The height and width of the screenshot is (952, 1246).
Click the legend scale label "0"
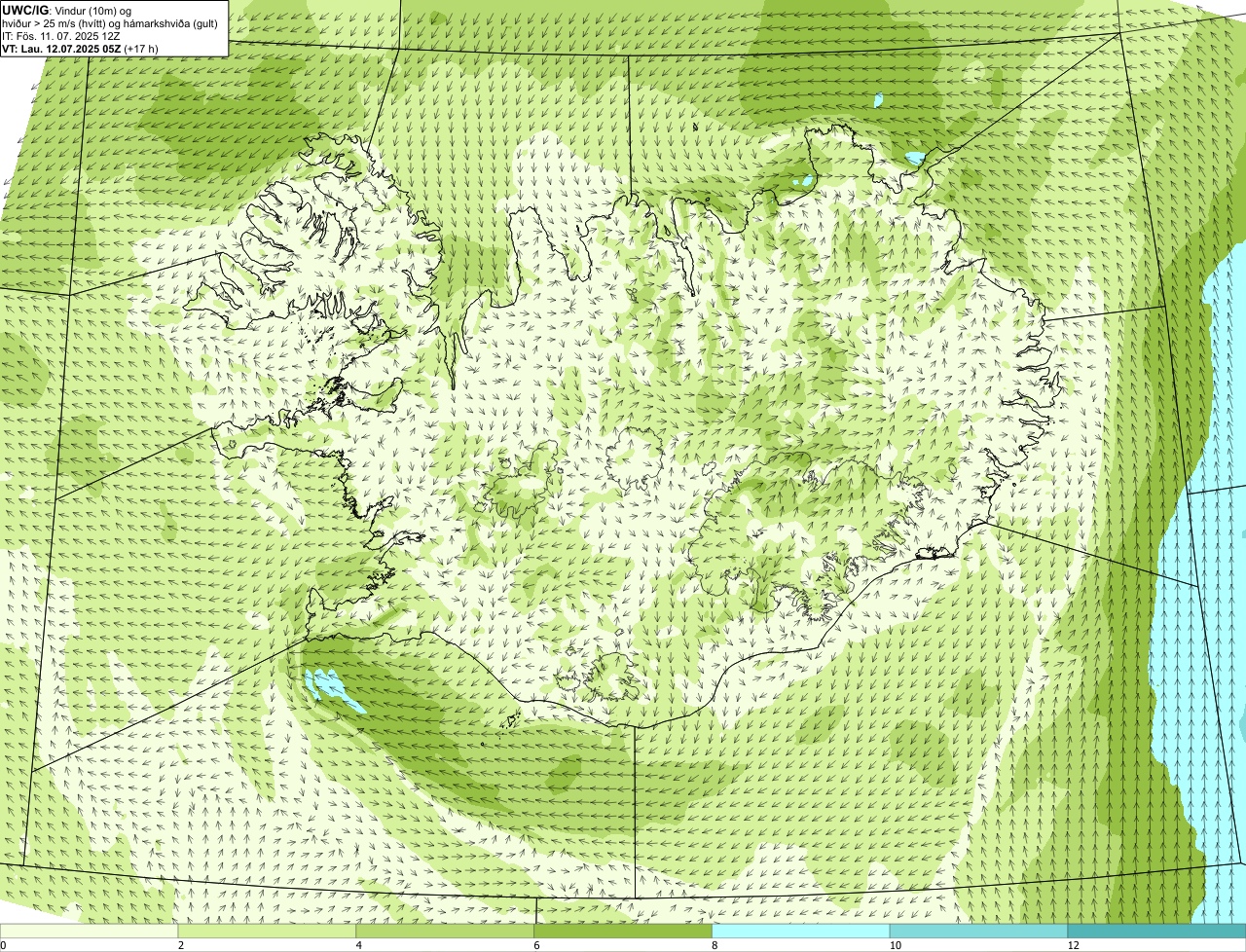coord(3,945)
